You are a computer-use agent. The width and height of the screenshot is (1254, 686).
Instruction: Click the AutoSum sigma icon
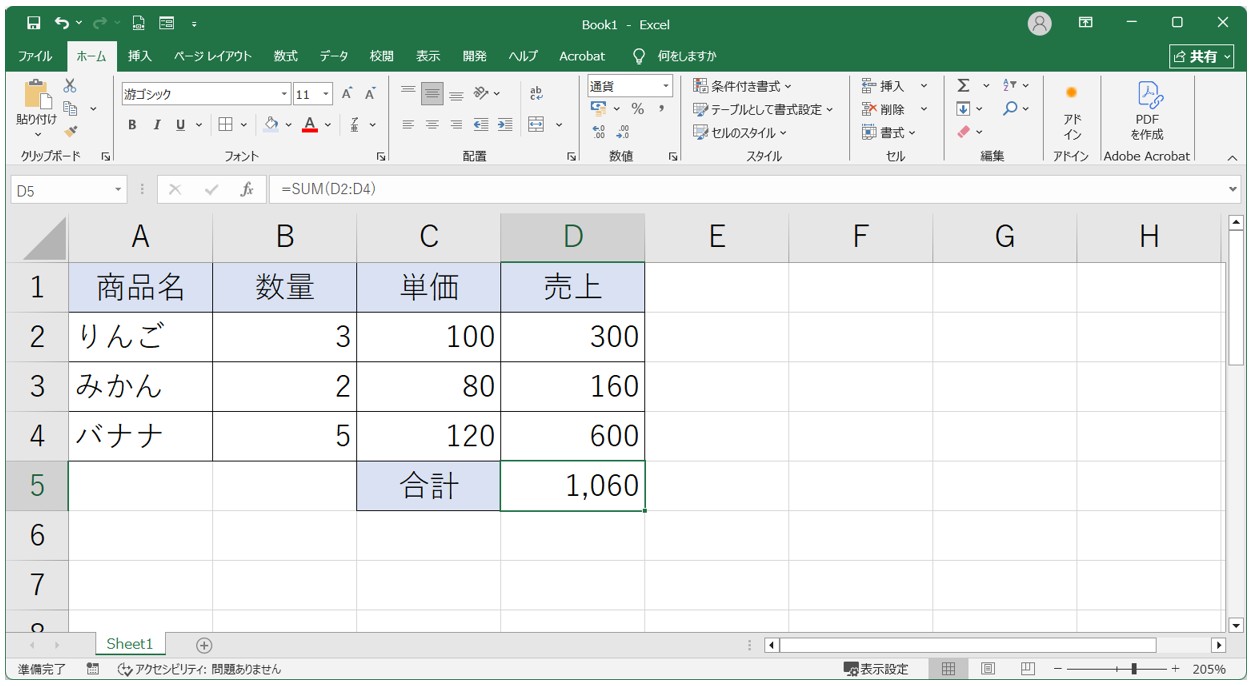(963, 86)
